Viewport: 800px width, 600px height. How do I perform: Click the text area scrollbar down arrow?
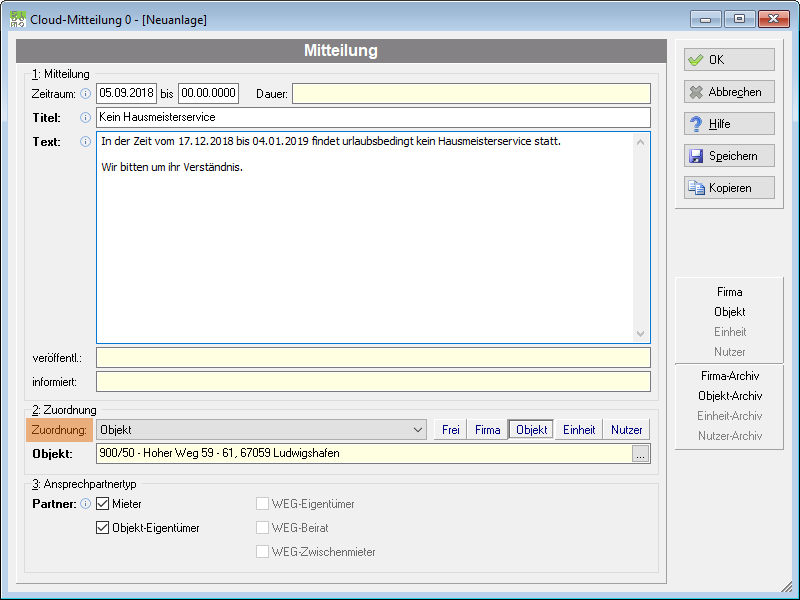coord(640,334)
